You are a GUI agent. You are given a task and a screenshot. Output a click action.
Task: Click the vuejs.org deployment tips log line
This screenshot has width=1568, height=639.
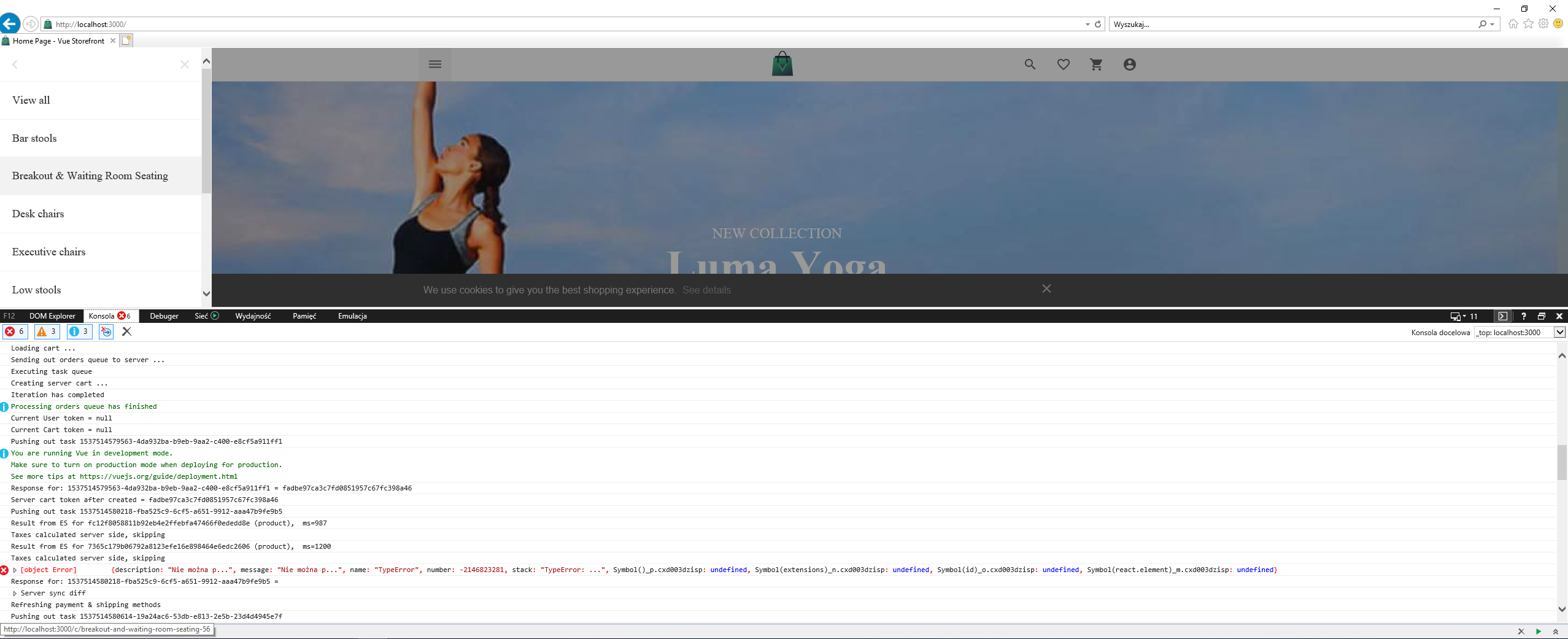[x=124, y=476]
